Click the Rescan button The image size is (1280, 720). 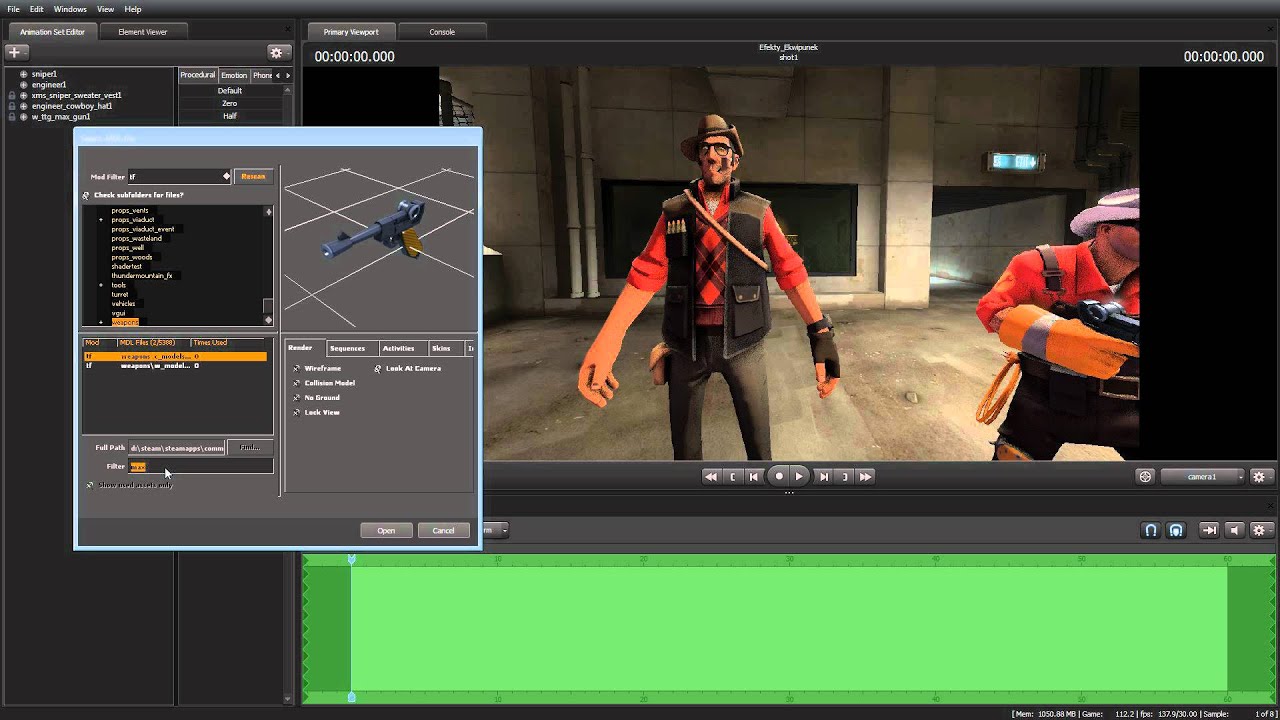(253, 177)
